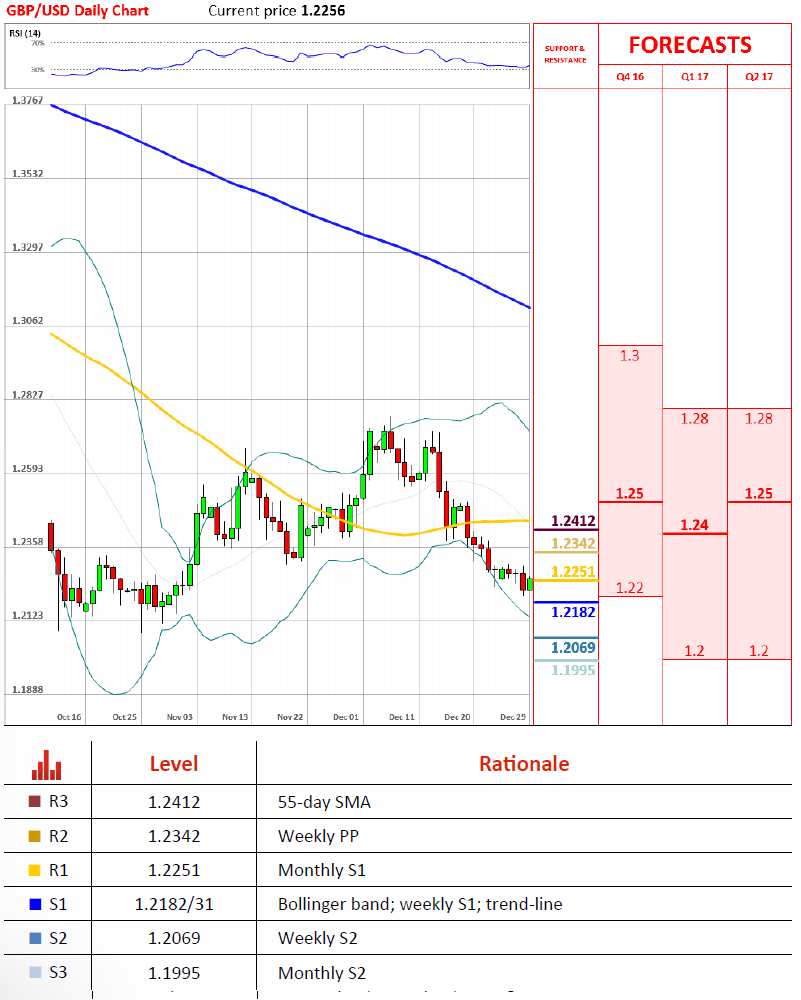Click the S3 light blue color swatch

click(35, 972)
